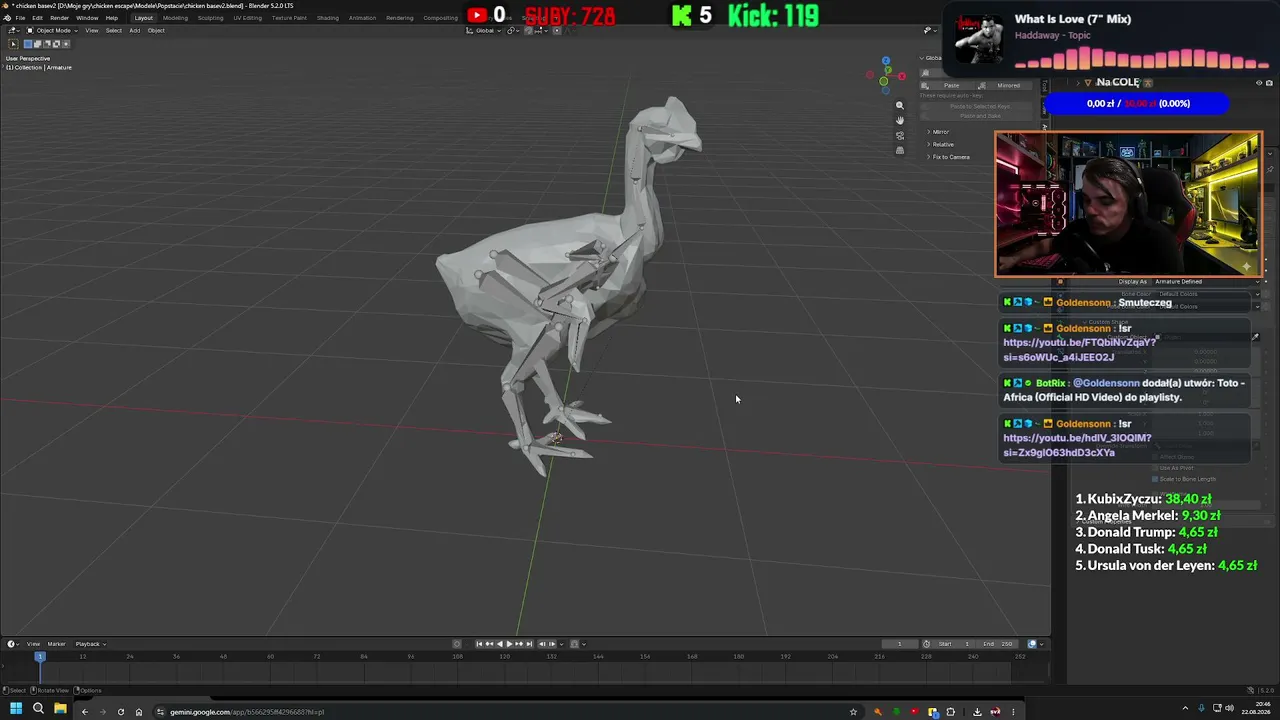Image resolution: width=1280 pixels, height=720 pixels.
Task: Open File Explorer from the taskbar
Action: (60, 709)
